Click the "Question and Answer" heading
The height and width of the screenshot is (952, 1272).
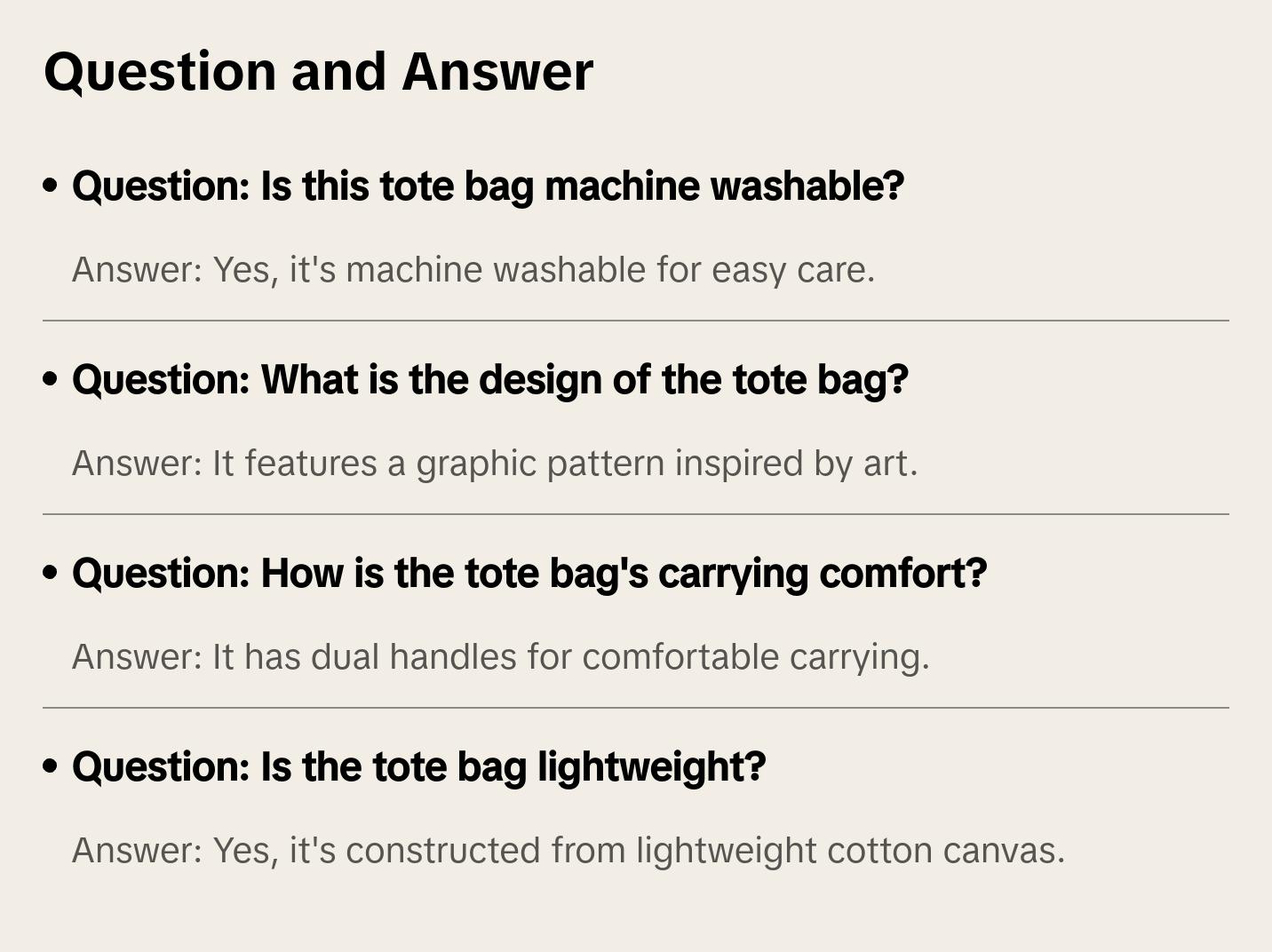click(x=318, y=72)
